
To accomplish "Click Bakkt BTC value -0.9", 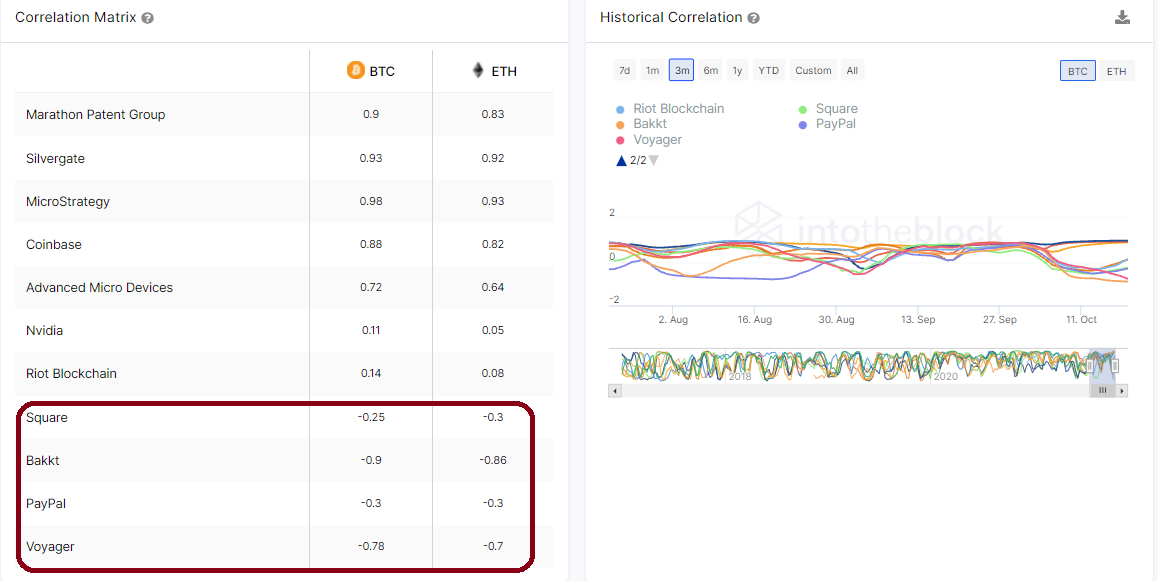I will click(371, 460).
